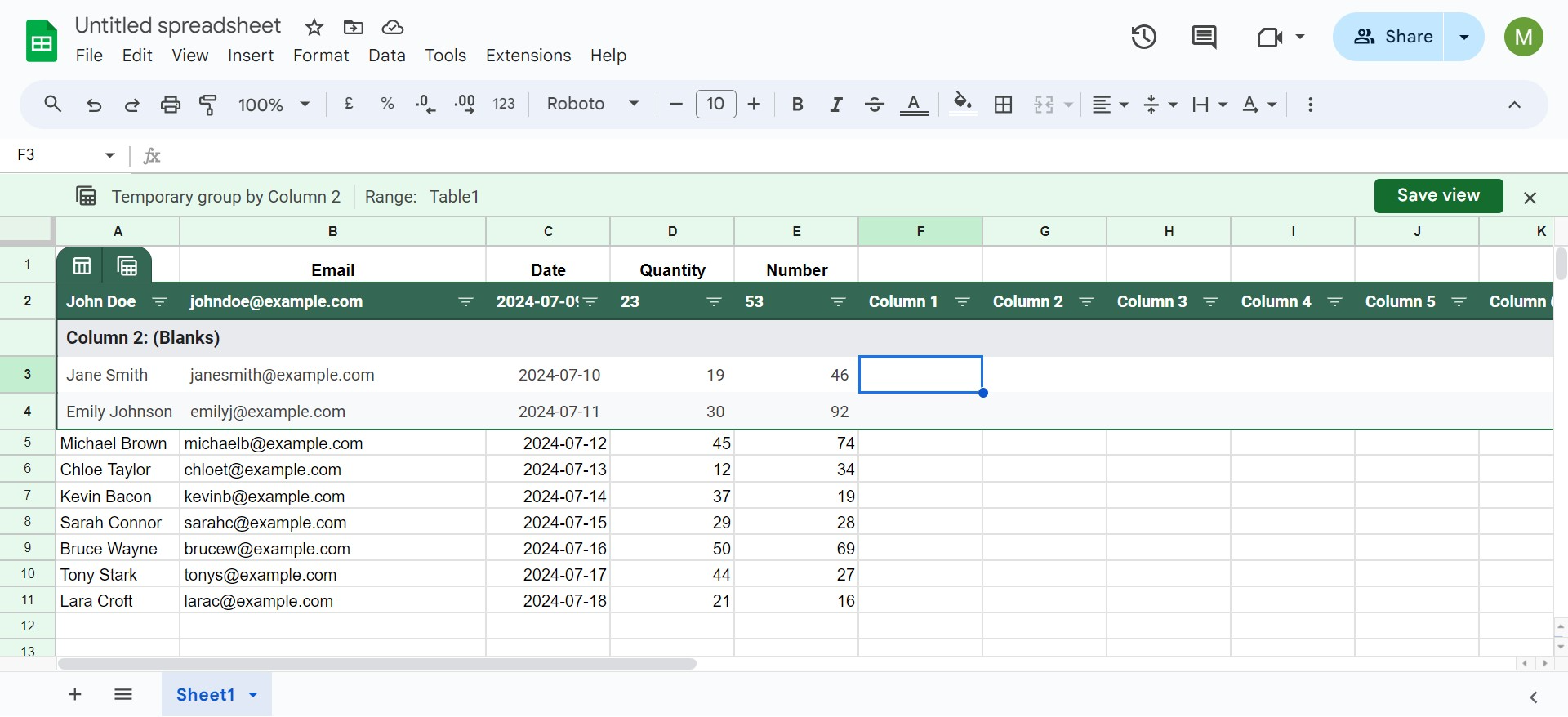Activate the paint format tool
The image size is (1568, 717).
208,105
